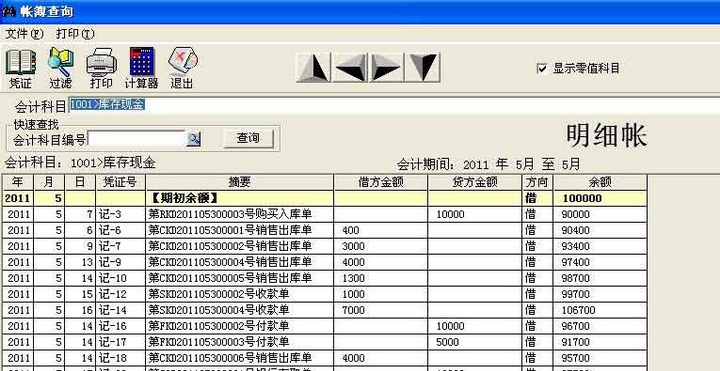Image resolution: width=720 pixels, height=371 pixels.
Task: Click summary 第SKD201105300004号收款单
Action: tap(218, 310)
